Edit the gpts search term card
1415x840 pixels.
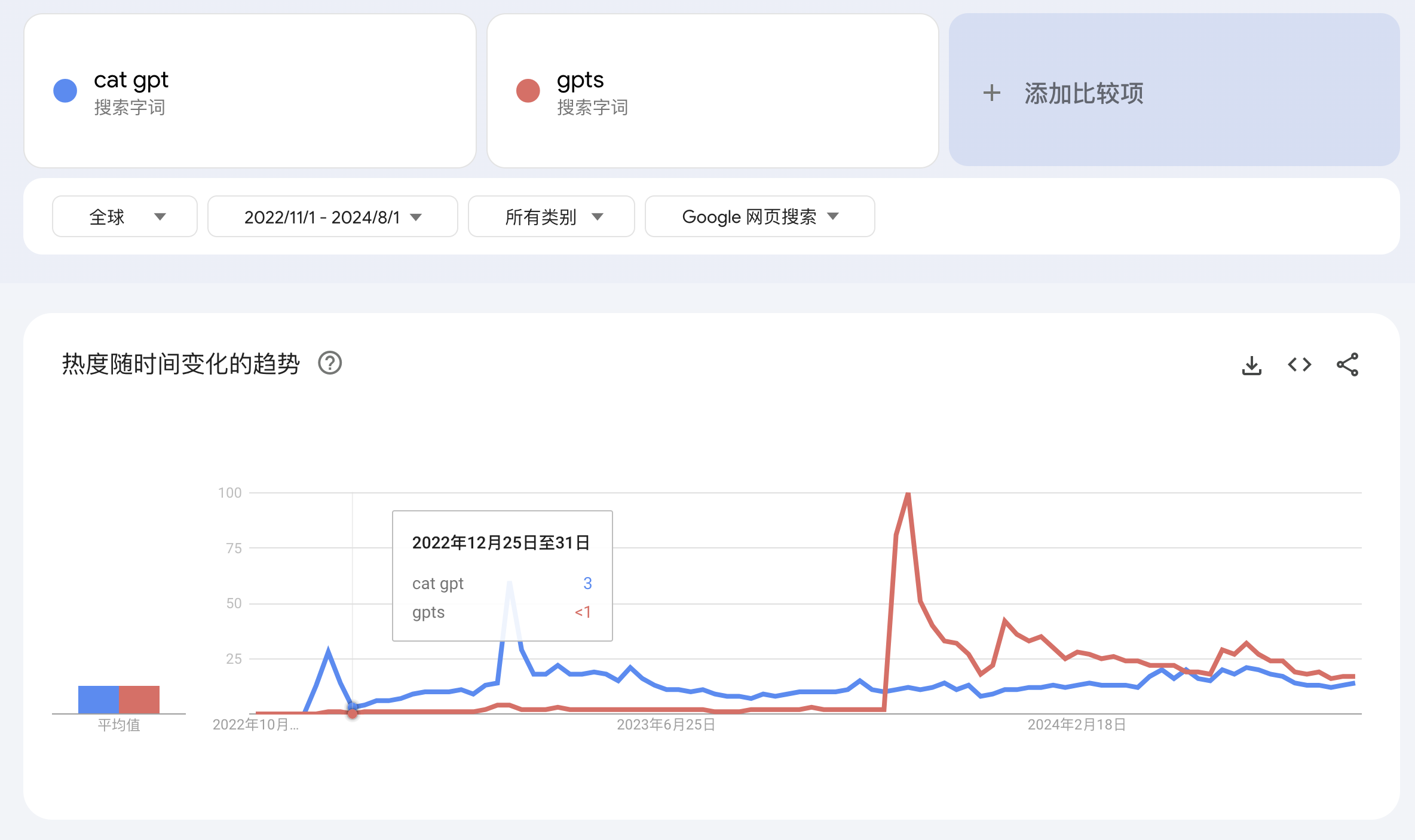point(713,91)
